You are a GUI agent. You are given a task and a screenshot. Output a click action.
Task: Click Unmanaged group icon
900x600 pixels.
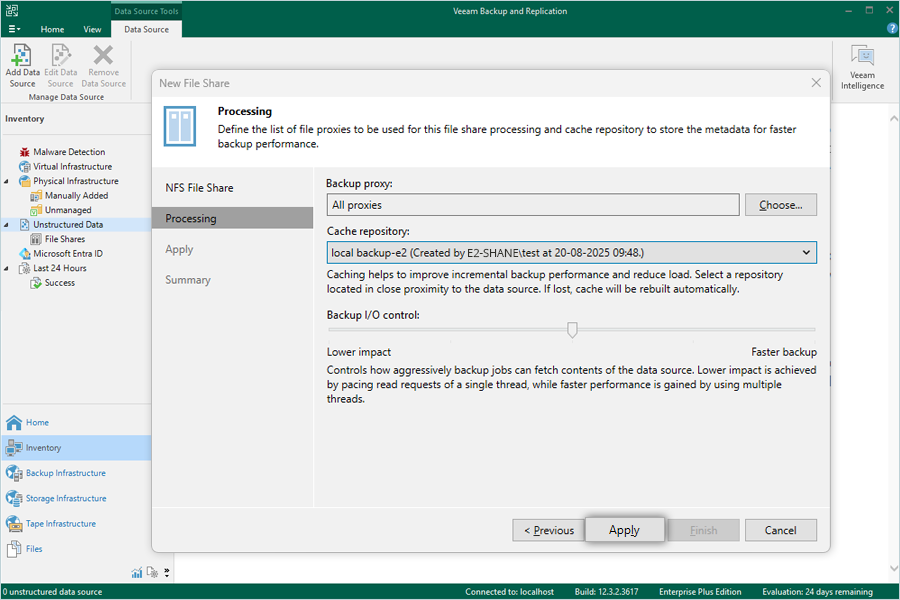click(36, 210)
